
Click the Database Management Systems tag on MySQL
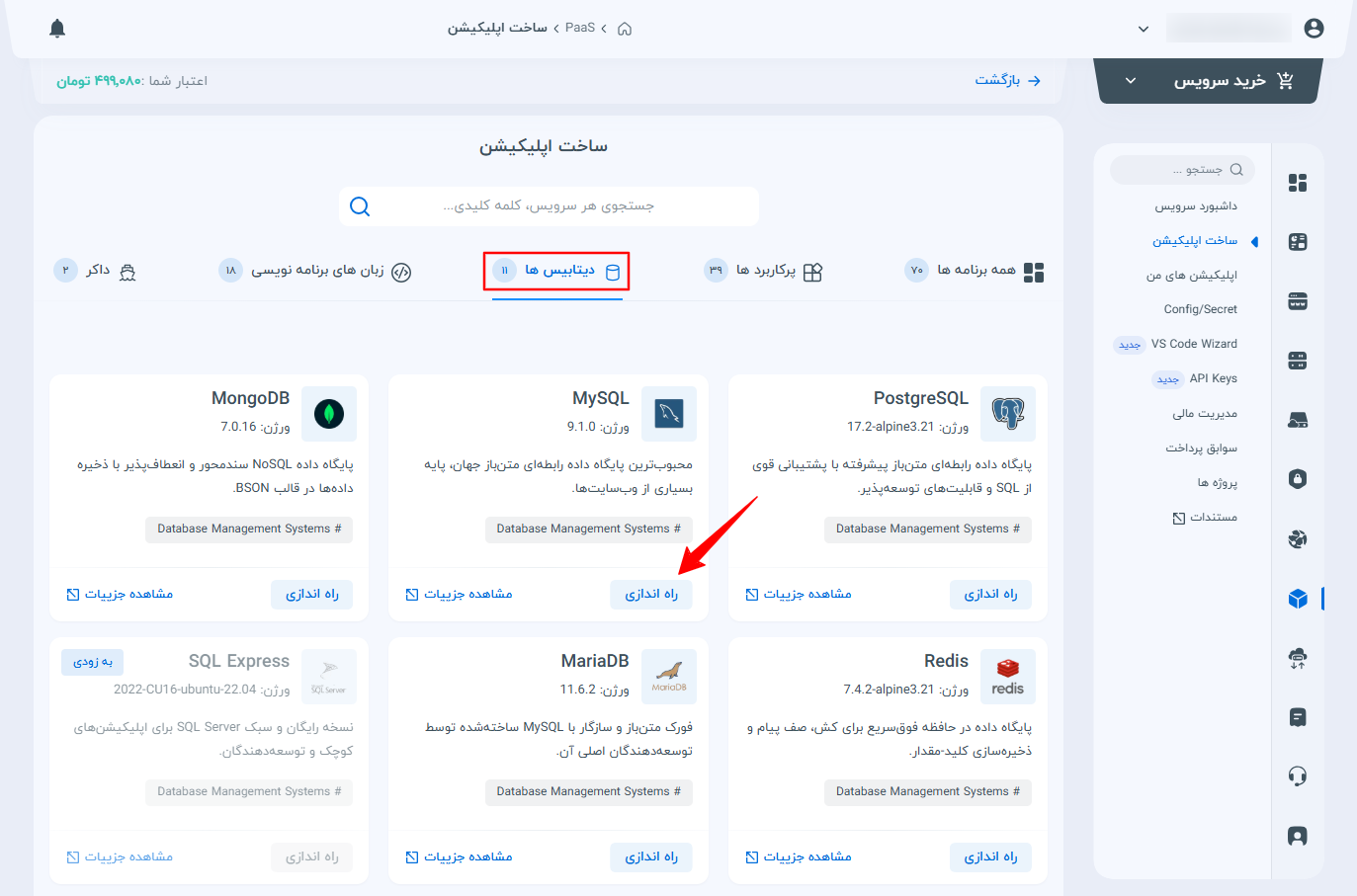[x=589, y=529]
